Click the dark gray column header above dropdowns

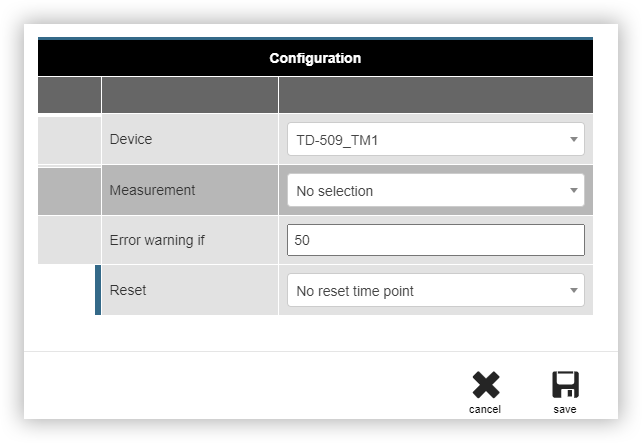pyautogui.click(x=436, y=95)
